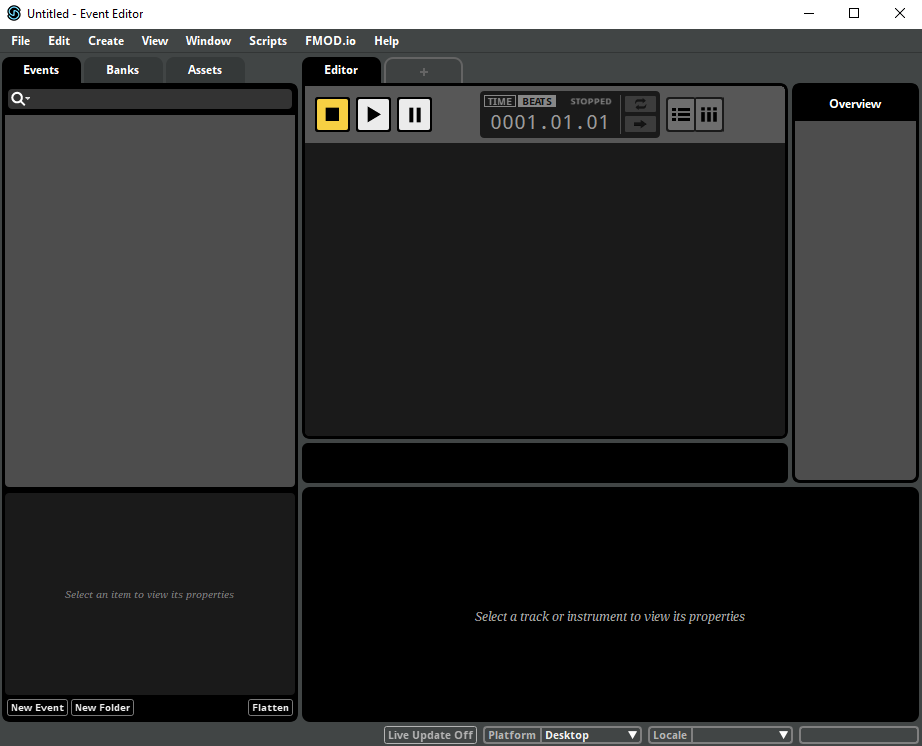The image size is (922, 746).
Task: Switch the transport display to TIME
Action: (499, 100)
